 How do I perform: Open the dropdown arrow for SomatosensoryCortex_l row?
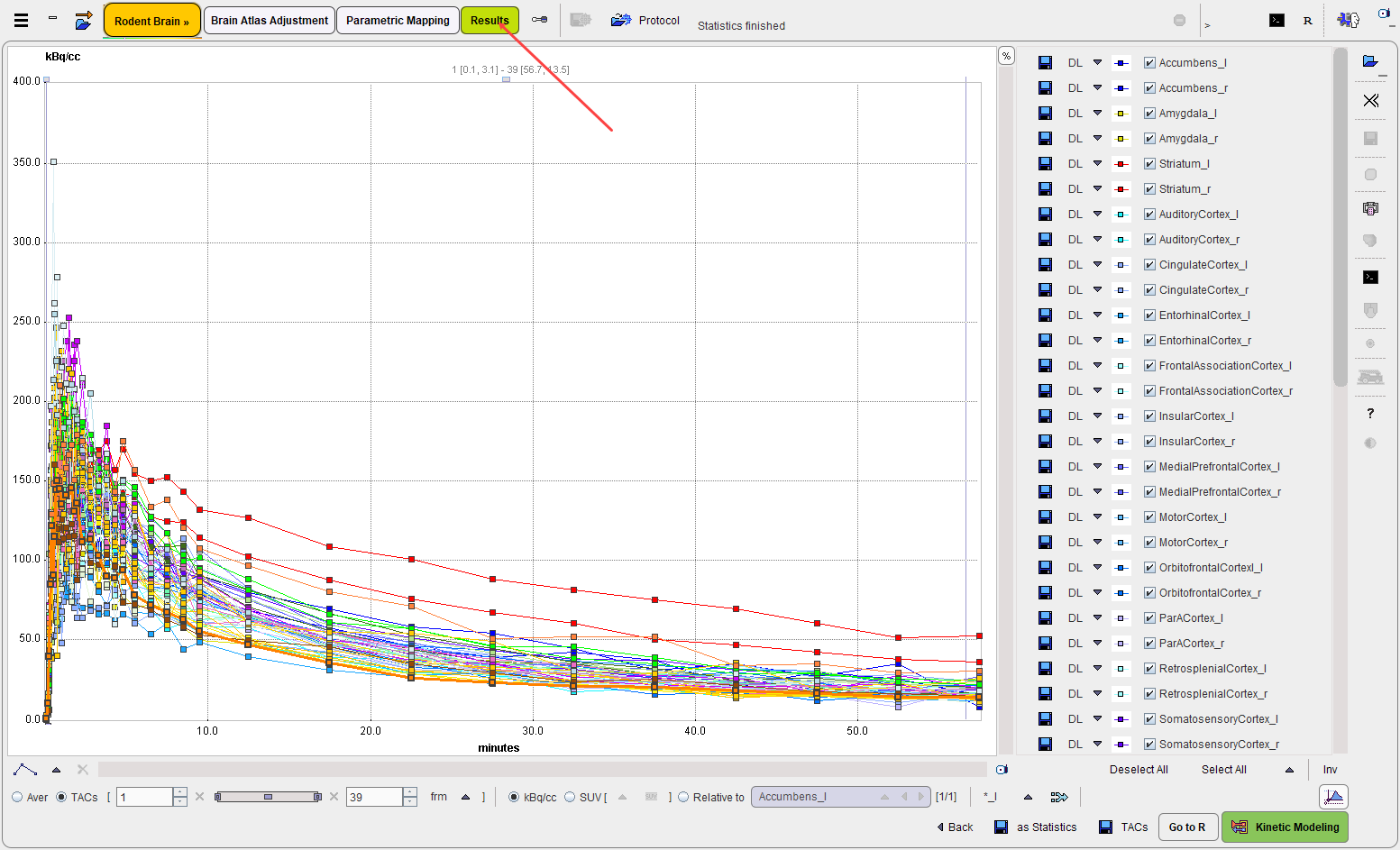(x=1097, y=718)
